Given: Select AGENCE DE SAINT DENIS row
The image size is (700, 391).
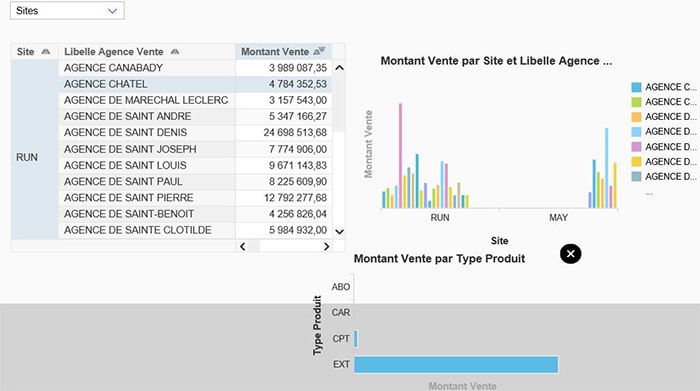Looking at the screenshot, I should click(x=195, y=133).
